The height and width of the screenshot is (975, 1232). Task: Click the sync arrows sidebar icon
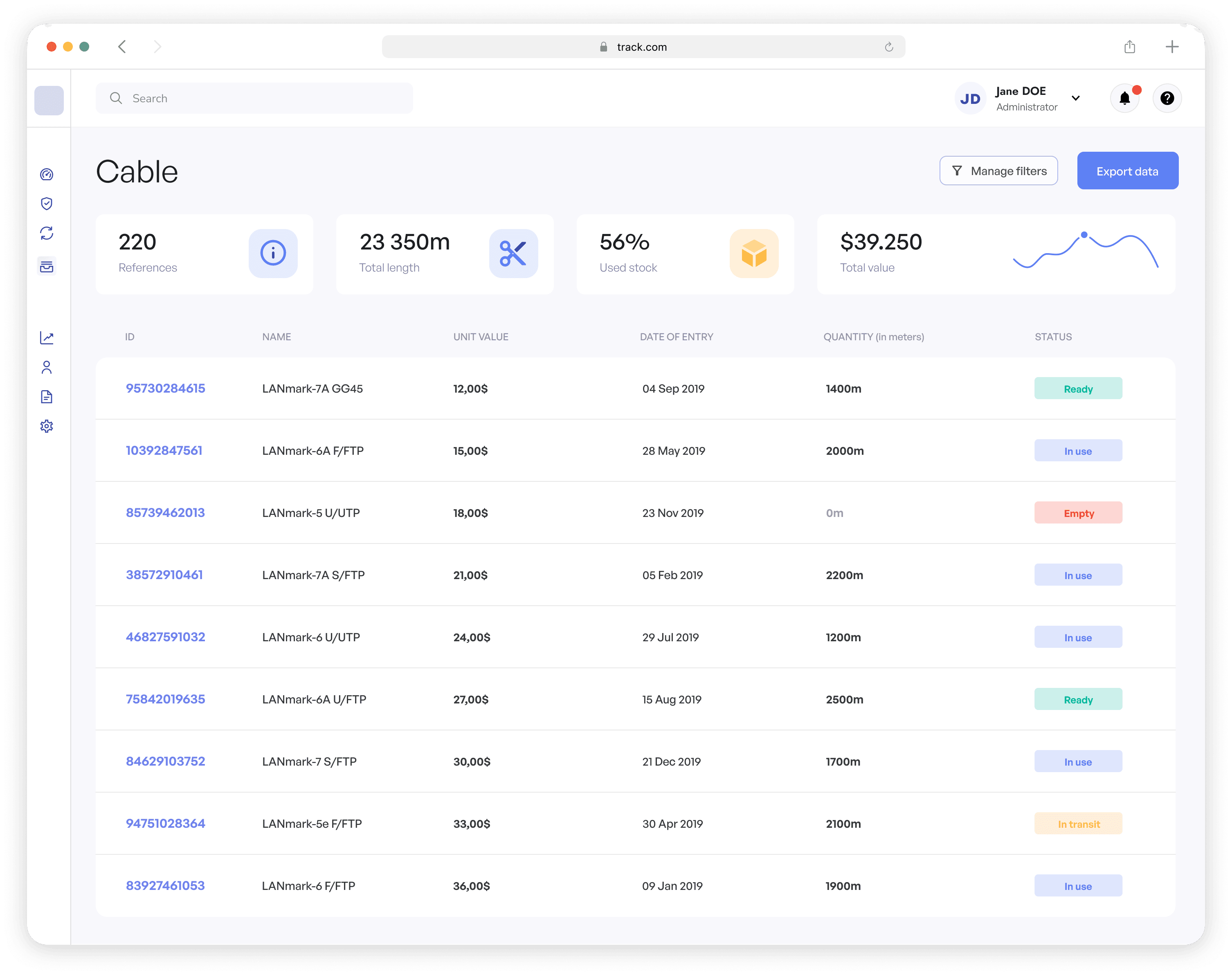pos(47,233)
